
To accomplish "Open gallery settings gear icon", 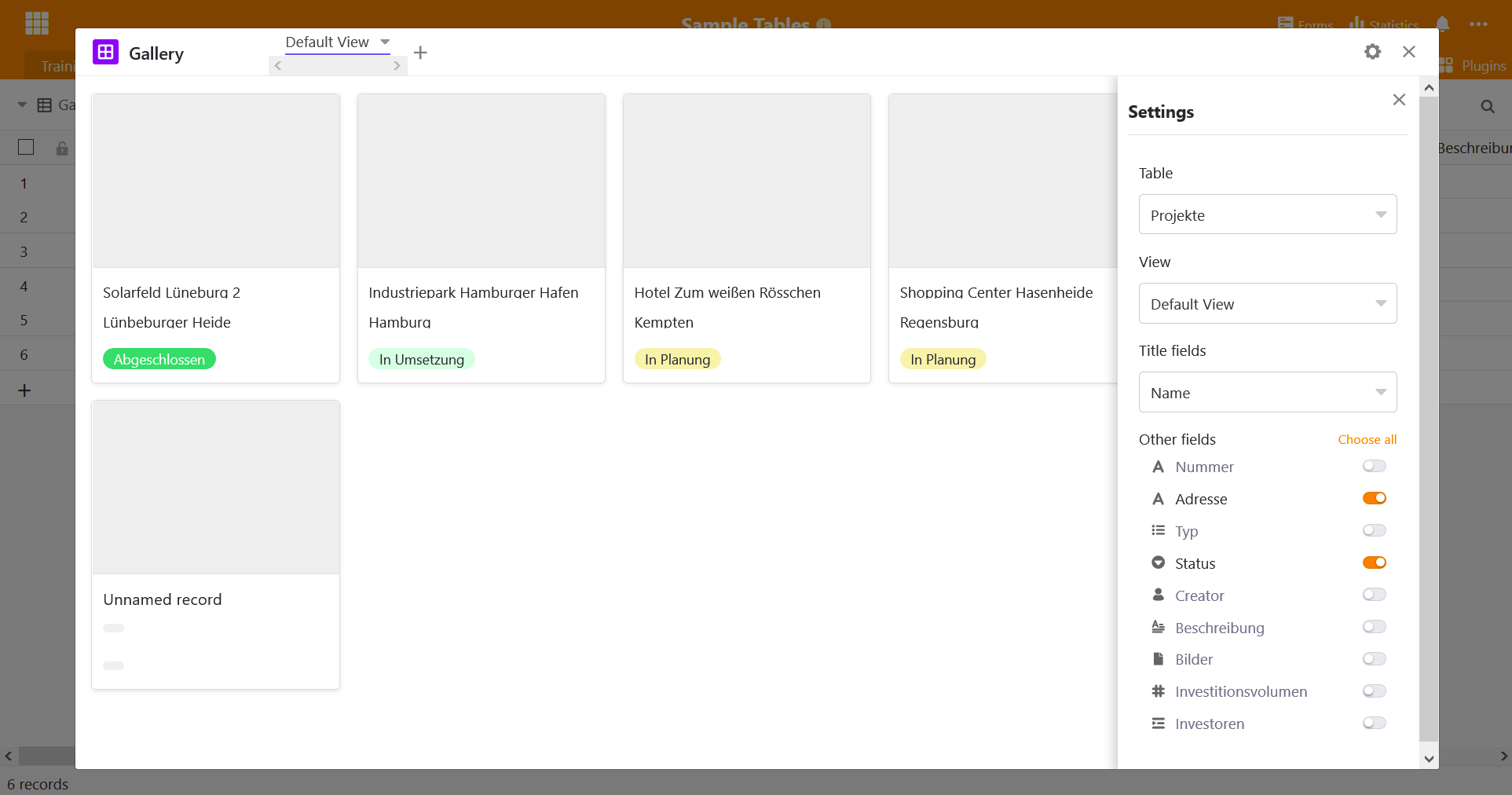I will coord(1372,52).
